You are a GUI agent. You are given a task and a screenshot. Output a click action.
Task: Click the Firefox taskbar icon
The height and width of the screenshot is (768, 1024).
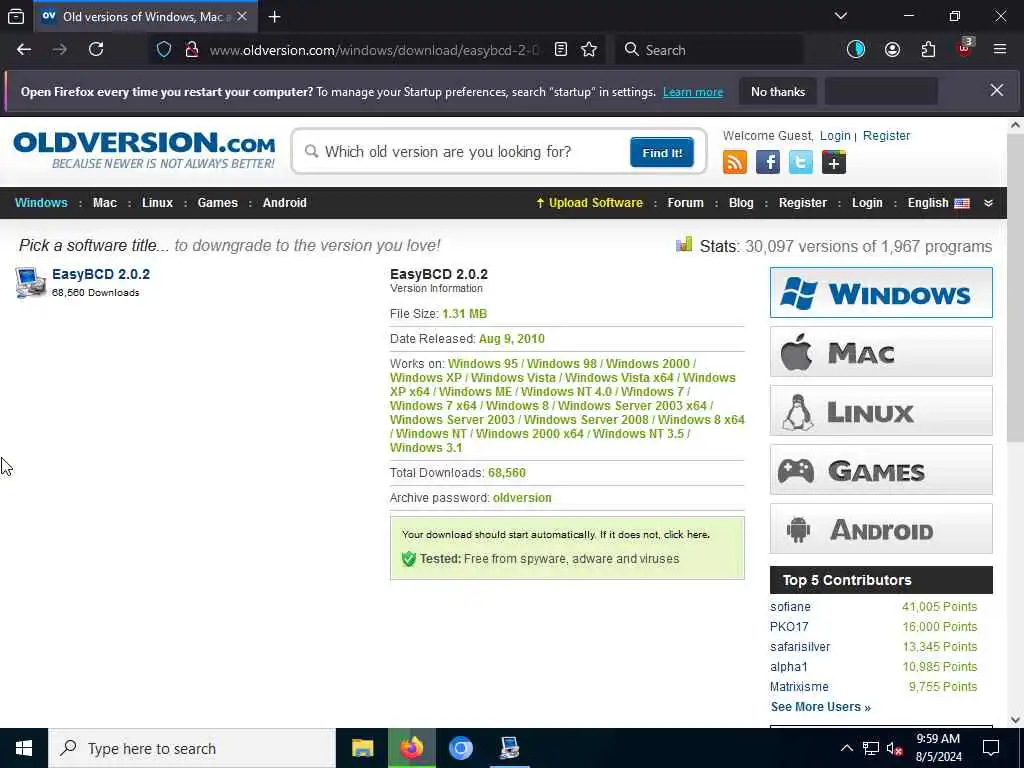[411, 748]
